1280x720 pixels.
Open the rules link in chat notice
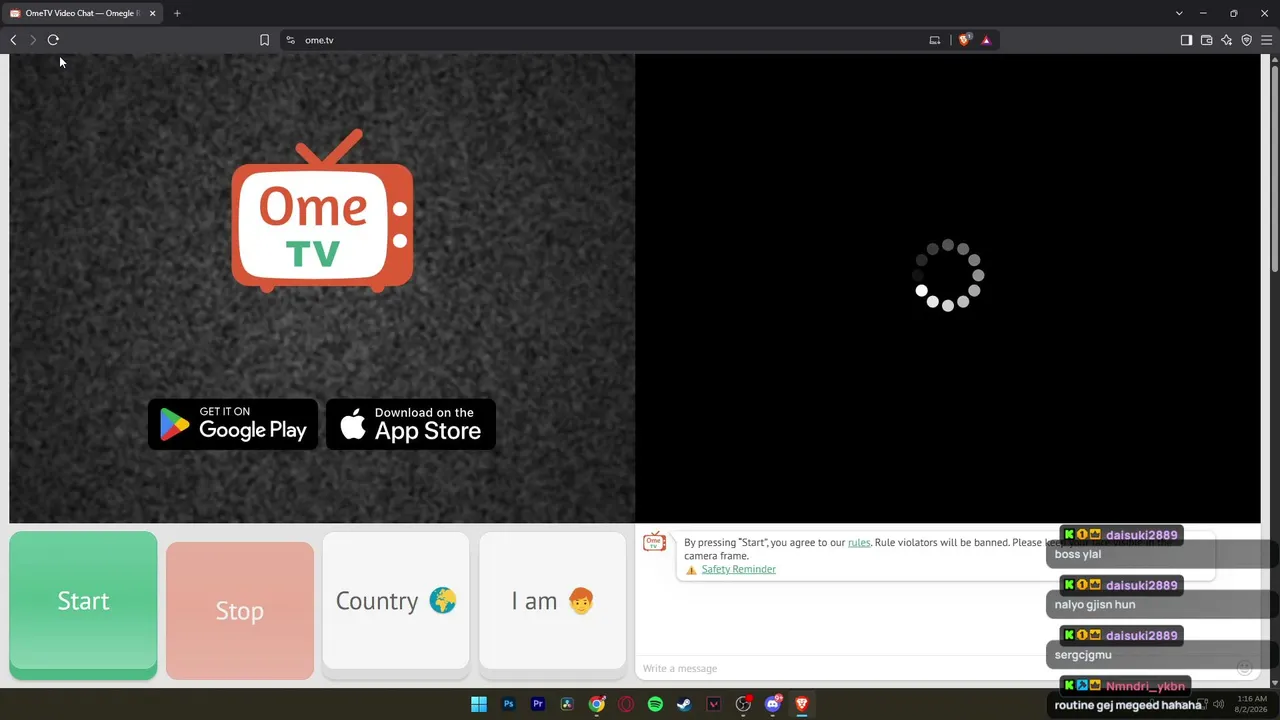[x=859, y=543]
